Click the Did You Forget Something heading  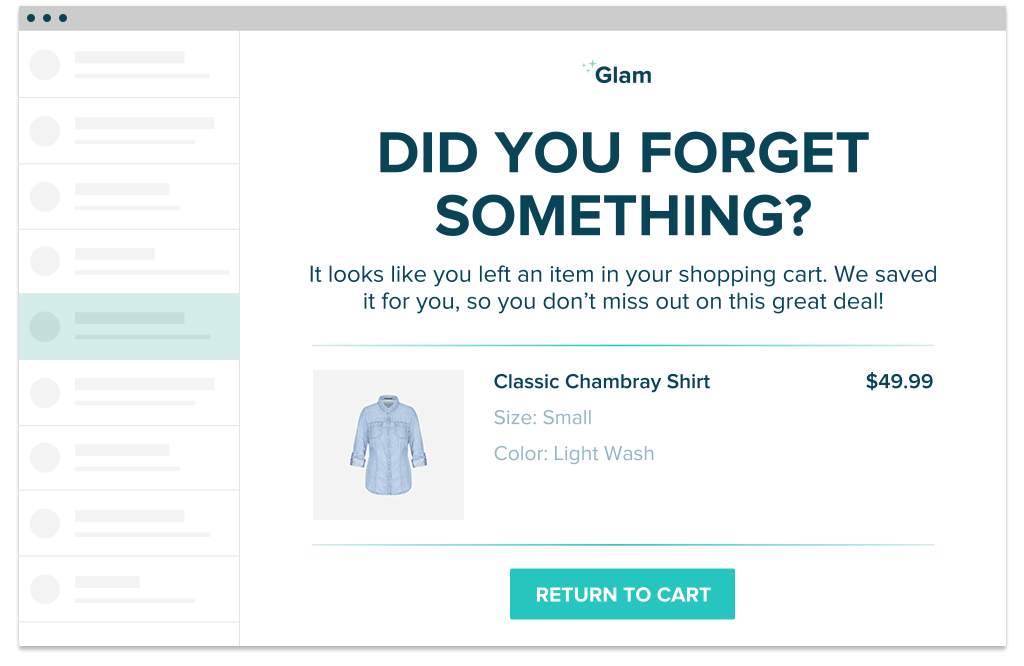(622, 185)
